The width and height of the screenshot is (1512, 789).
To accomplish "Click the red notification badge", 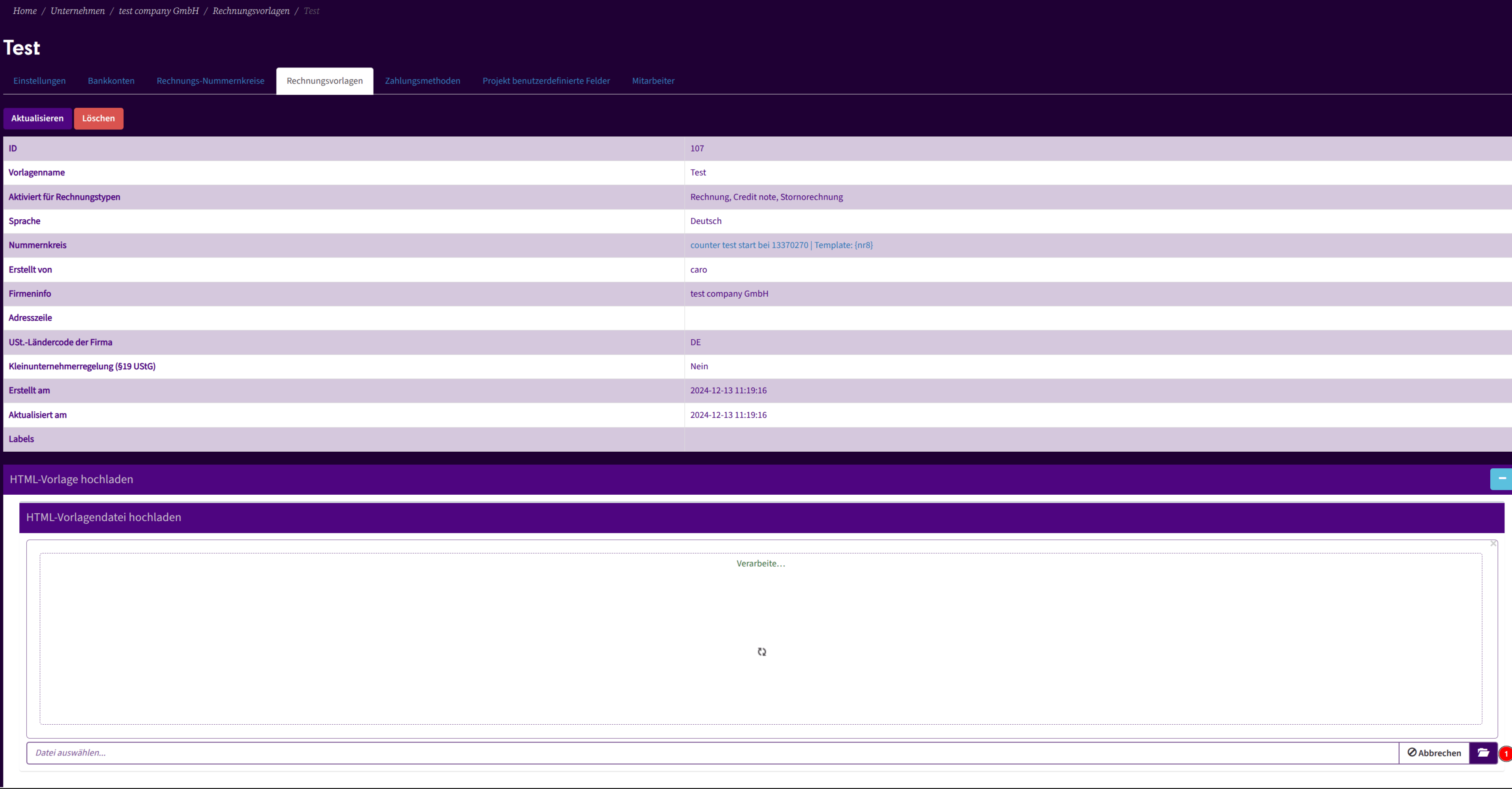I will 1506,754.
